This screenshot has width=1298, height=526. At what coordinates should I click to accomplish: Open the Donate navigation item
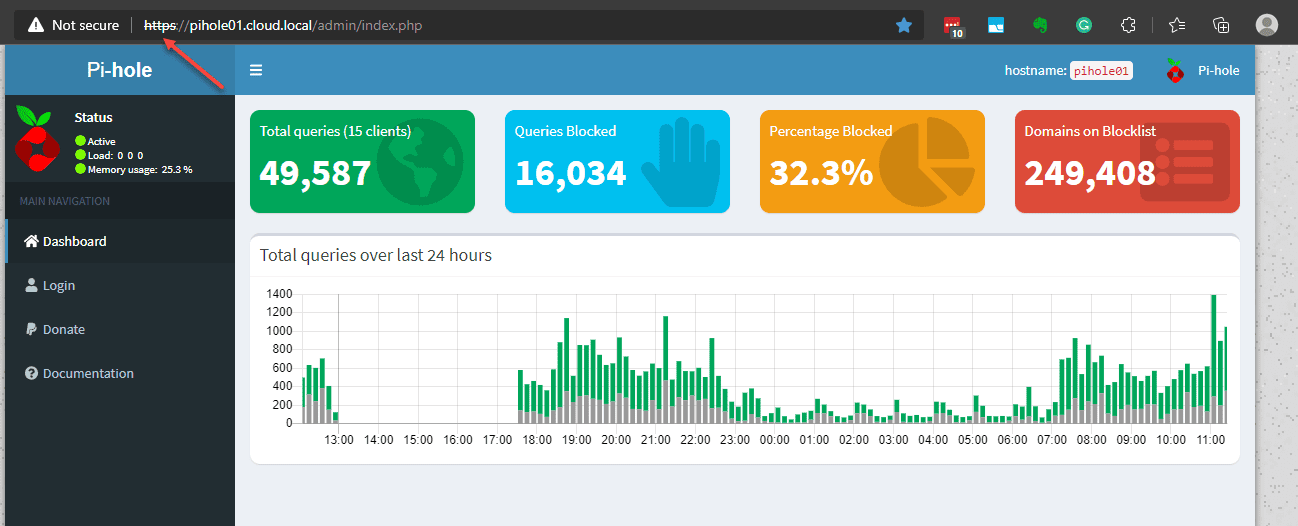tap(120, 329)
